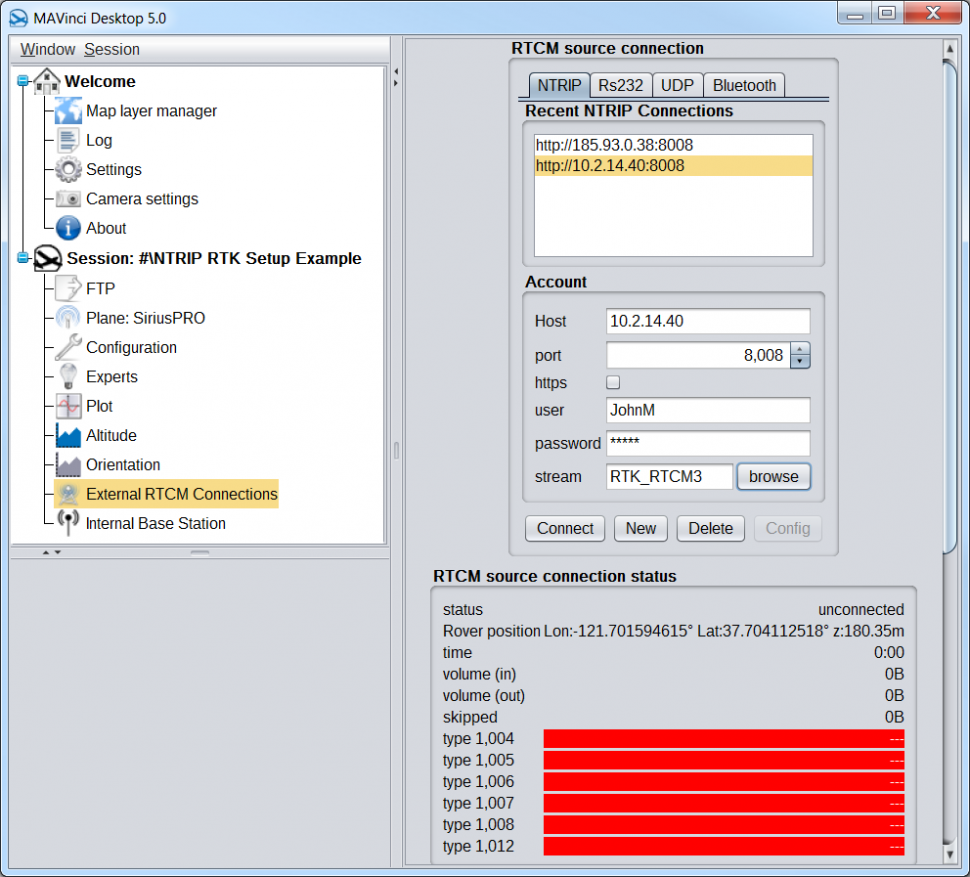Click the Settings gear icon
Screen dimensions: 970x877
click(68, 169)
